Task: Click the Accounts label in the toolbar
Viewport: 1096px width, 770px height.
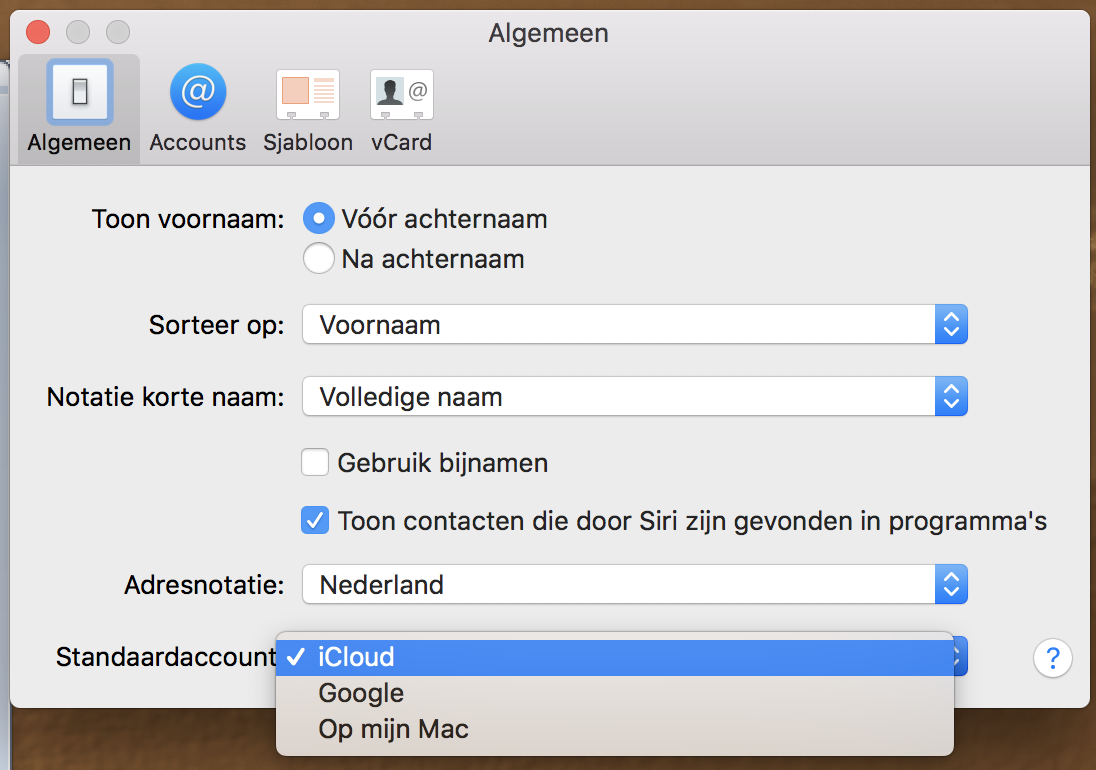Action: tap(197, 142)
